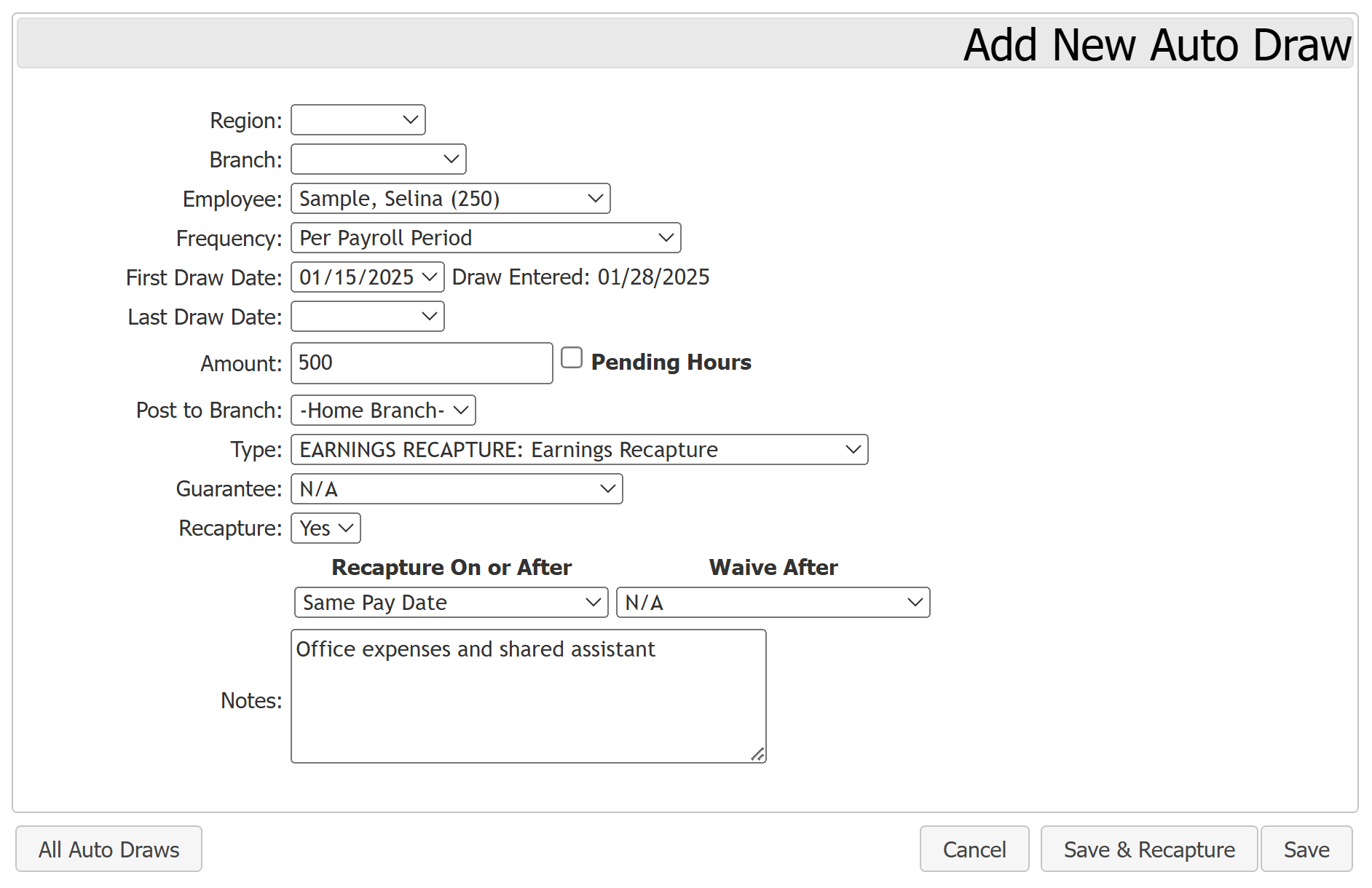The image size is (1372, 888).
Task: Click the Cancel button
Action: coord(974,849)
